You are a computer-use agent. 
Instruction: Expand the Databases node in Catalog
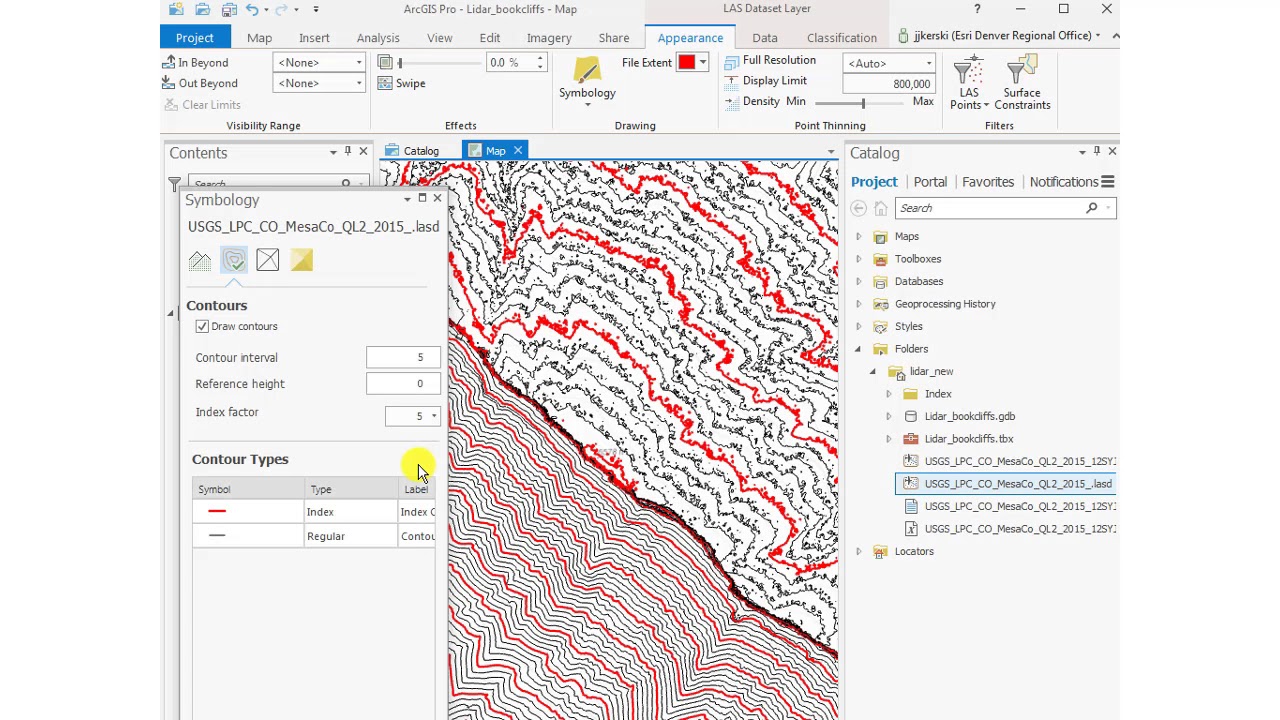tap(858, 282)
